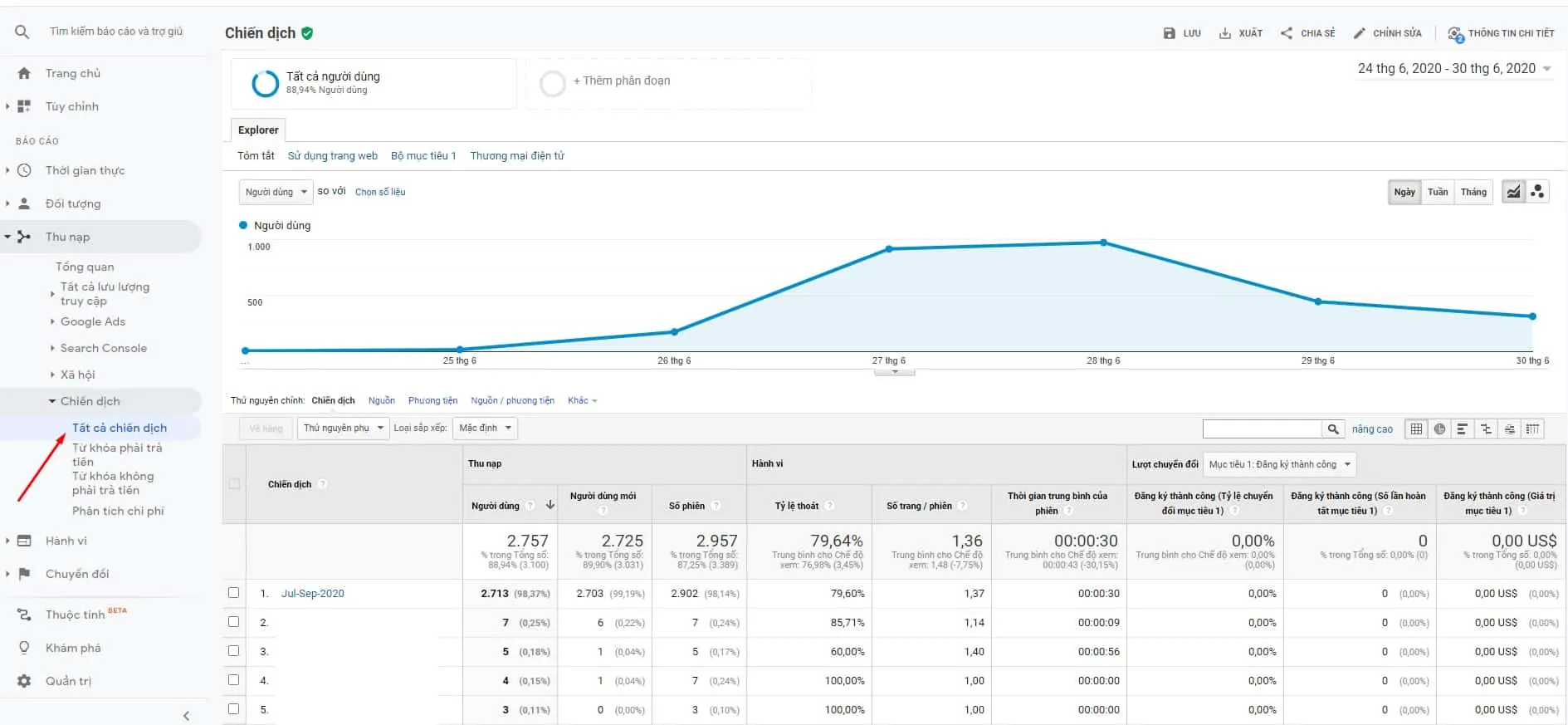Focus the table search input field
Image resolution: width=1568 pixels, height=725 pixels.
pyautogui.click(x=1262, y=429)
